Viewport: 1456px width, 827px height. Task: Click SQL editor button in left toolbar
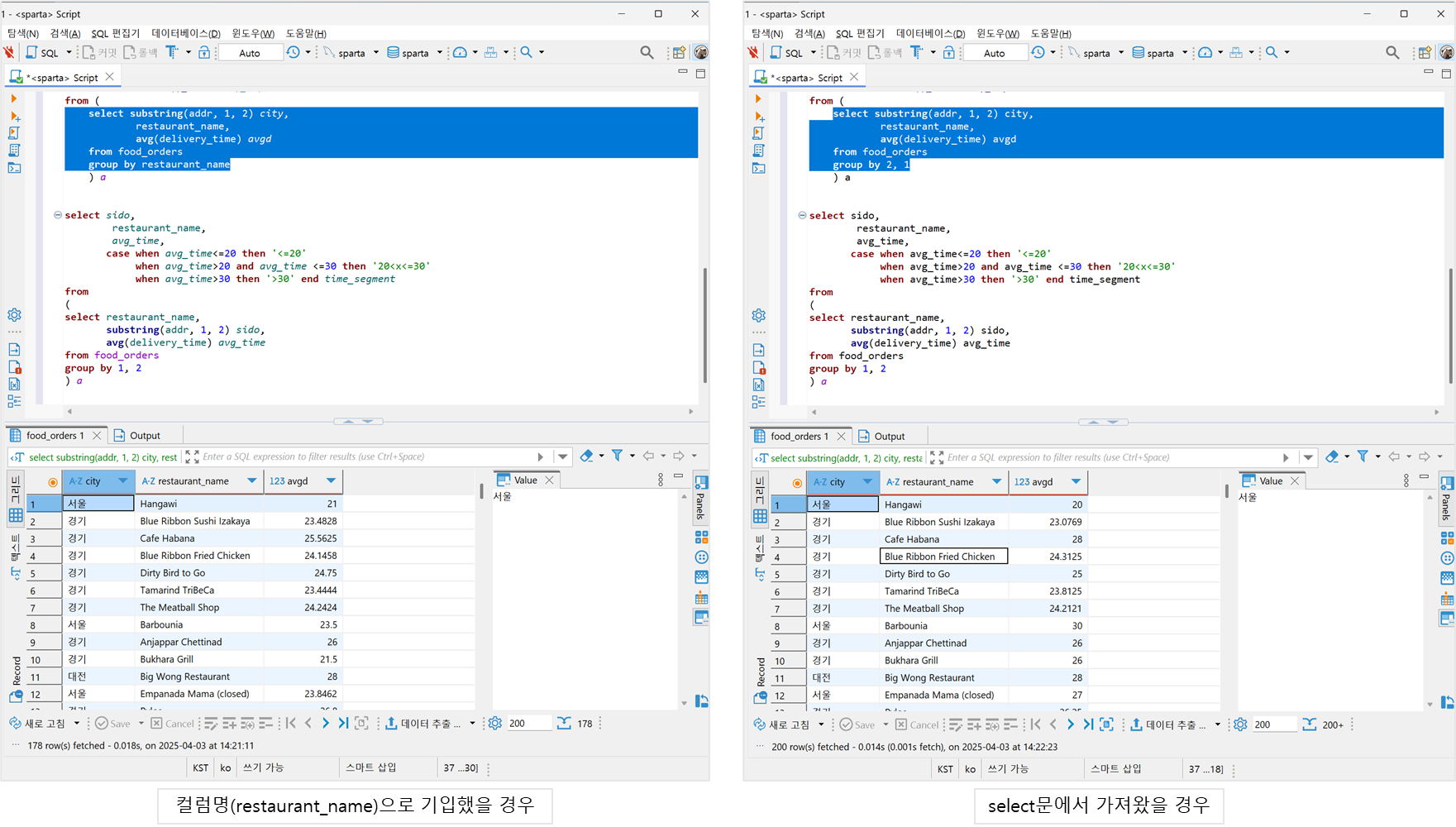pyautogui.click(x=42, y=52)
